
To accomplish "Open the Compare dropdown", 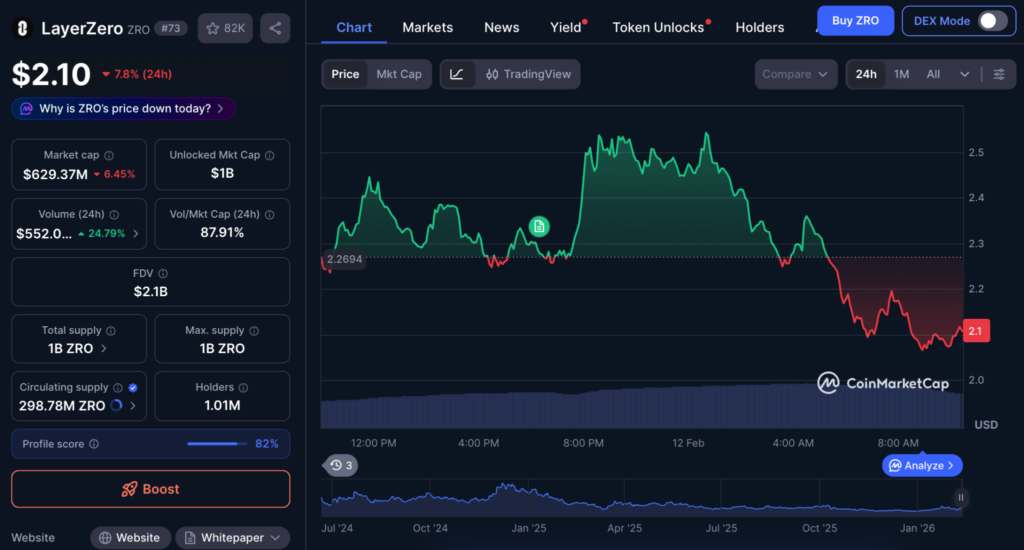I will pos(796,74).
